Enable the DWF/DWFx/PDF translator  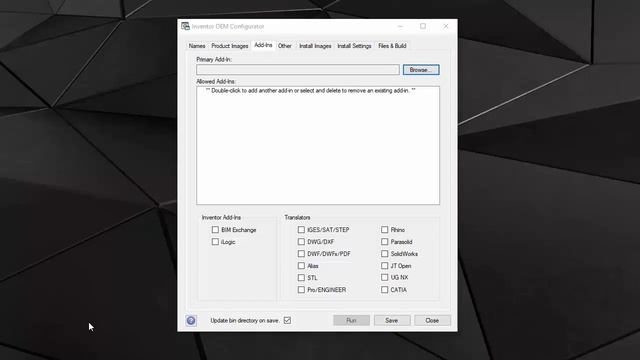pos(301,253)
